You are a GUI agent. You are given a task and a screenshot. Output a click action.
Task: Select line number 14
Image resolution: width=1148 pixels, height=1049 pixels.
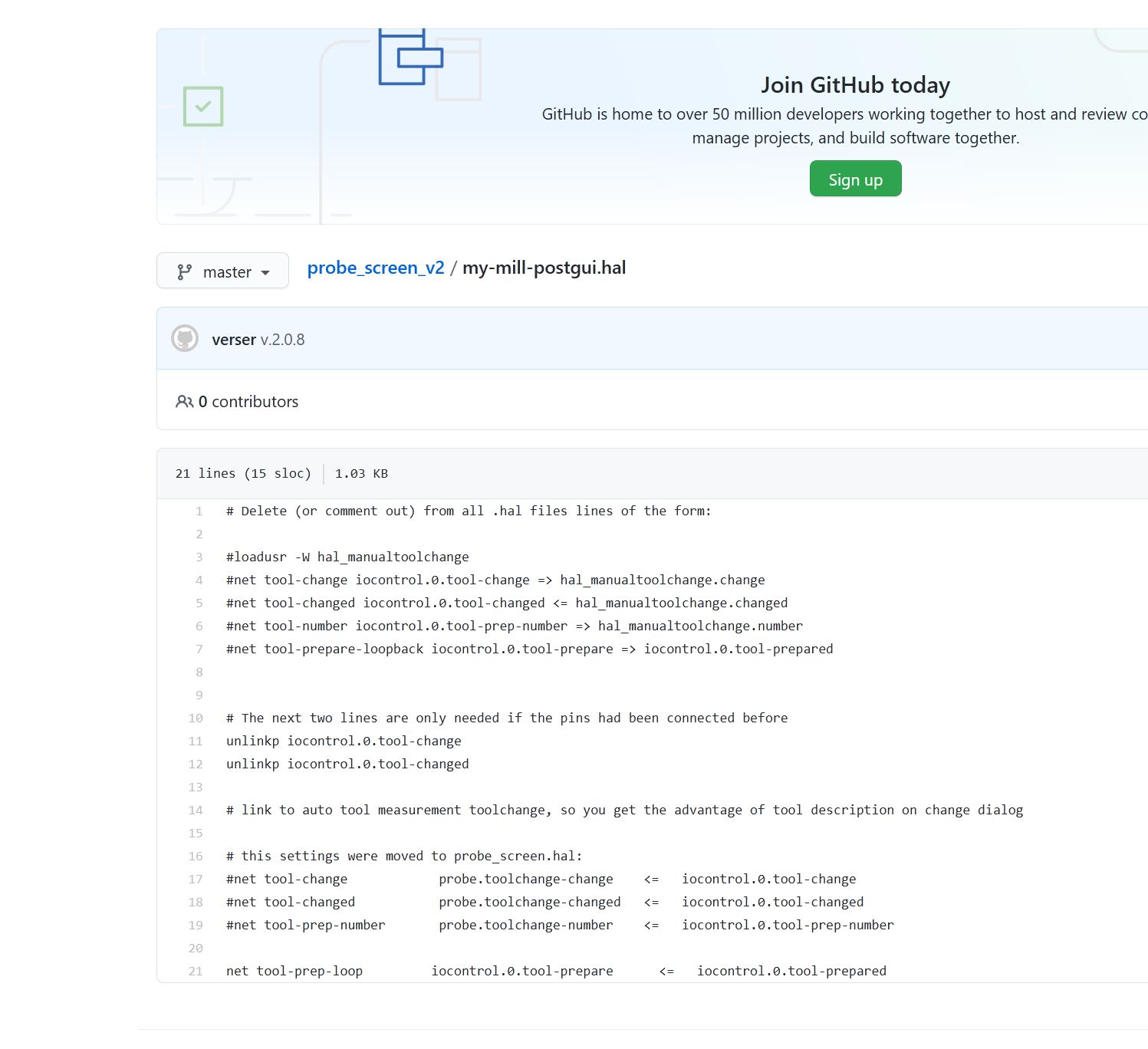(x=196, y=810)
